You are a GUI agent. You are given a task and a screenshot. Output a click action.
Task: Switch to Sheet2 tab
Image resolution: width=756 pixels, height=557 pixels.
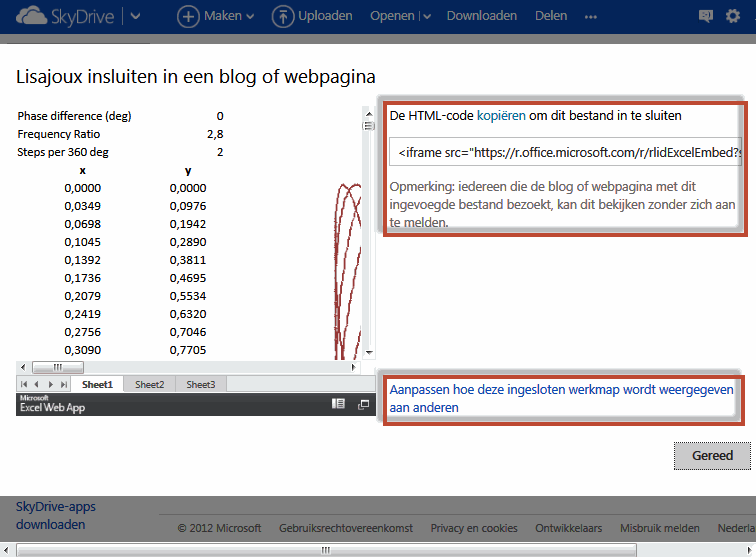149,384
